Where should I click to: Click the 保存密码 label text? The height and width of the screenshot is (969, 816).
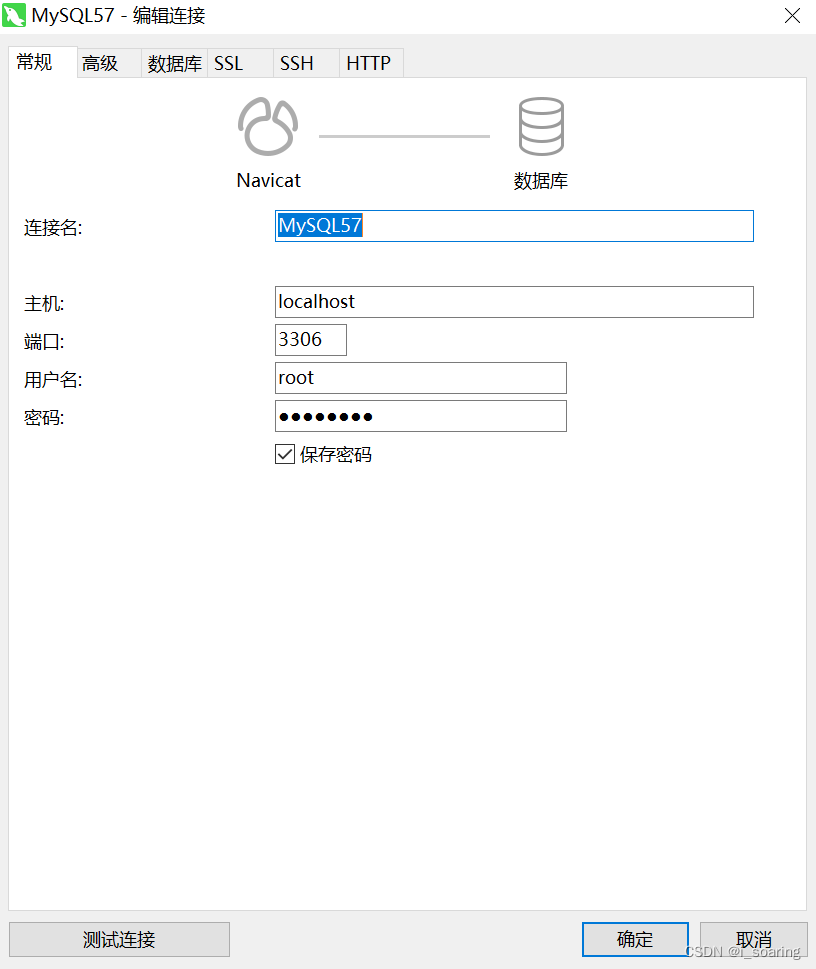(x=336, y=455)
